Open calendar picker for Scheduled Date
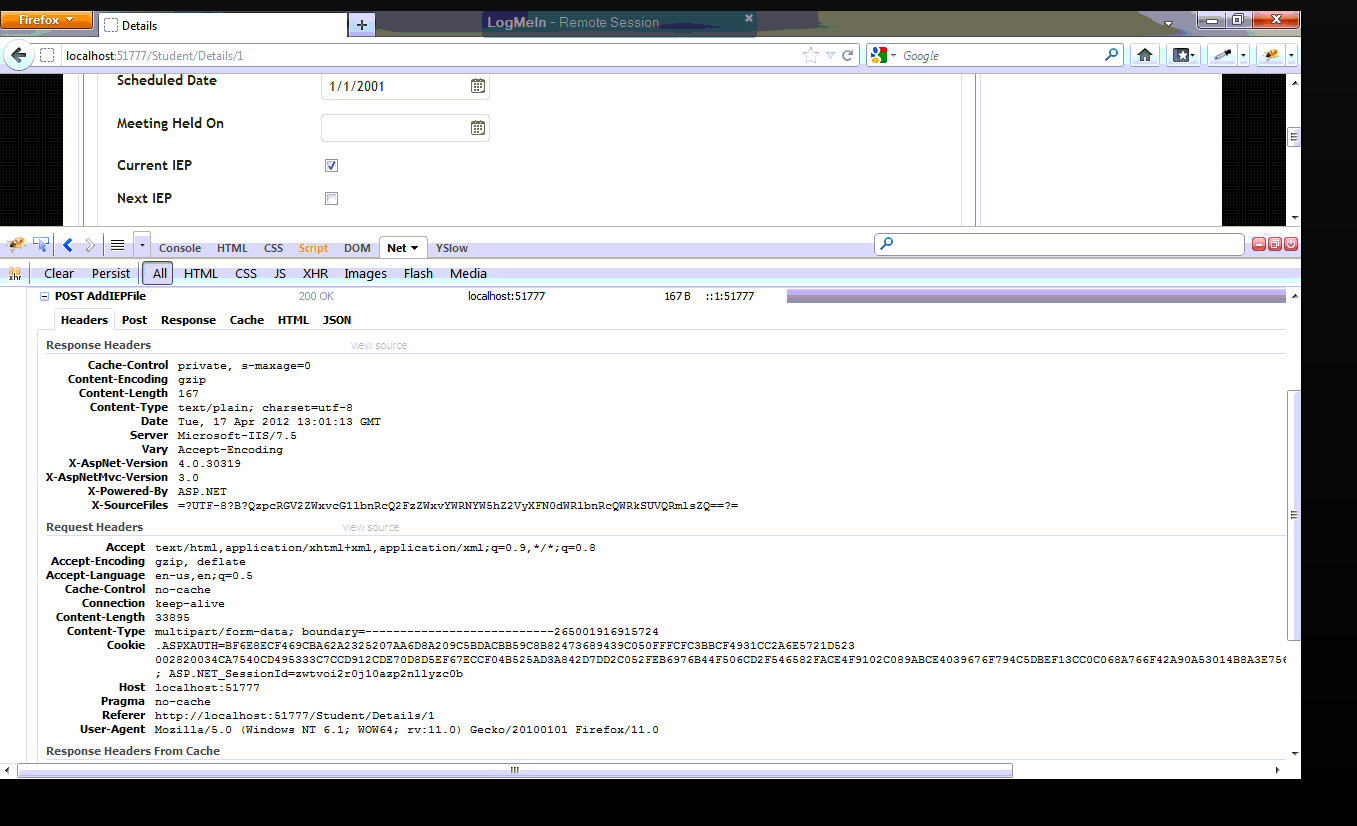This screenshot has height=826, width=1357. pyautogui.click(x=478, y=86)
